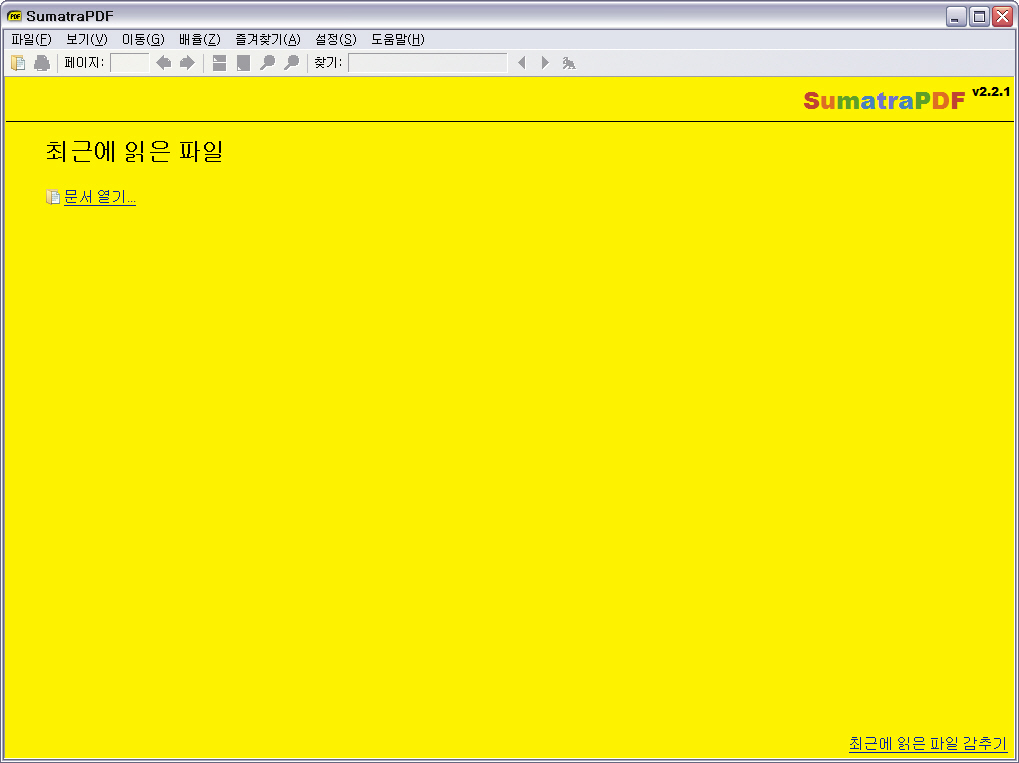Open the 이동(G) menu
This screenshot has width=1019, height=763.
(143, 40)
